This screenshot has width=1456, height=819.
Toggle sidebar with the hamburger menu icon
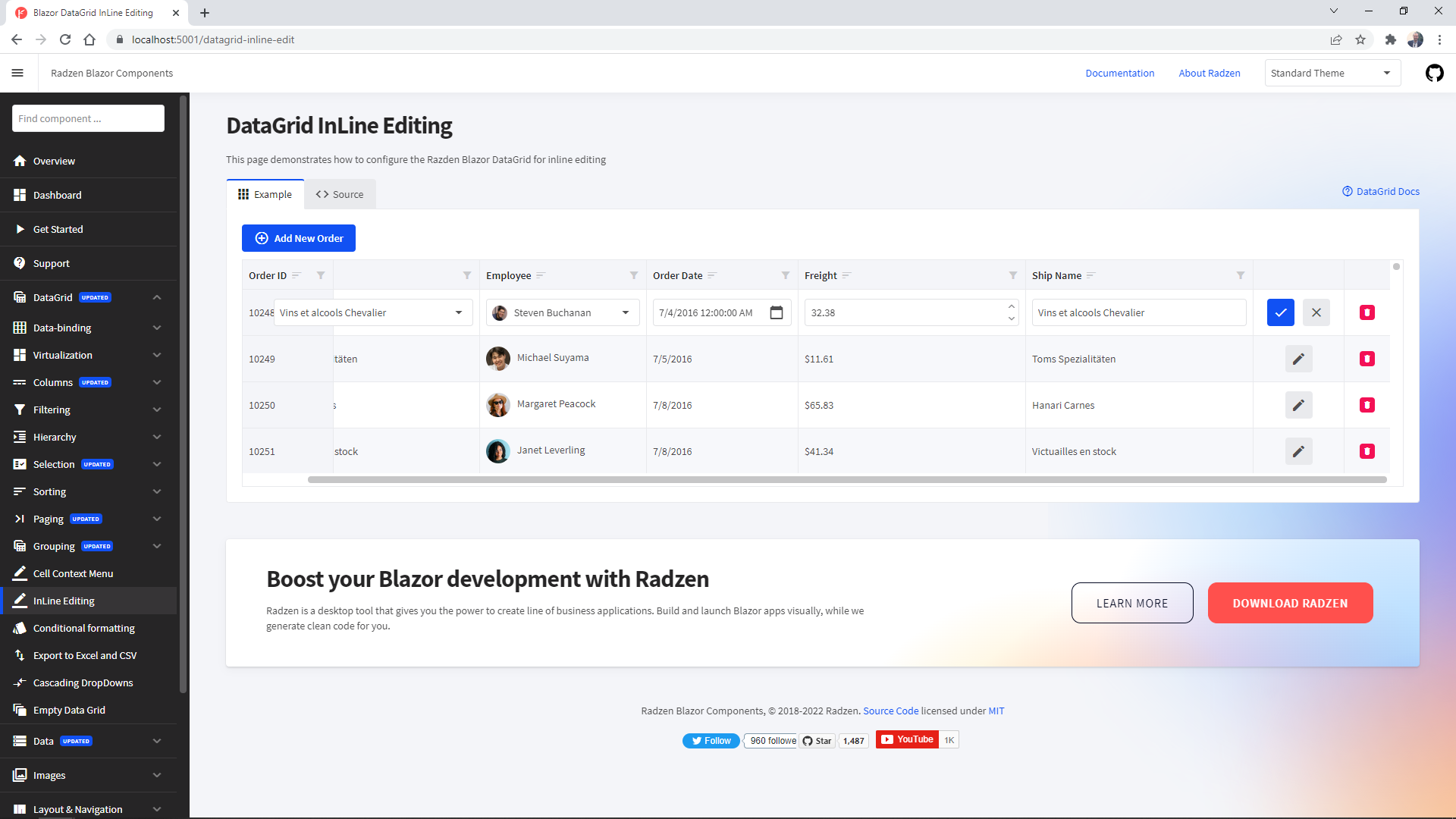pos(17,73)
